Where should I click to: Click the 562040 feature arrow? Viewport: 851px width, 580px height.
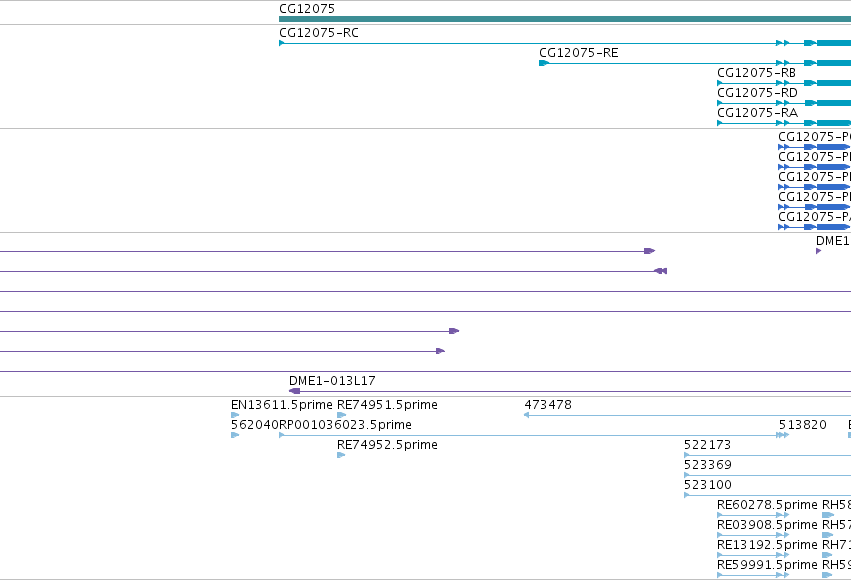click(x=235, y=435)
